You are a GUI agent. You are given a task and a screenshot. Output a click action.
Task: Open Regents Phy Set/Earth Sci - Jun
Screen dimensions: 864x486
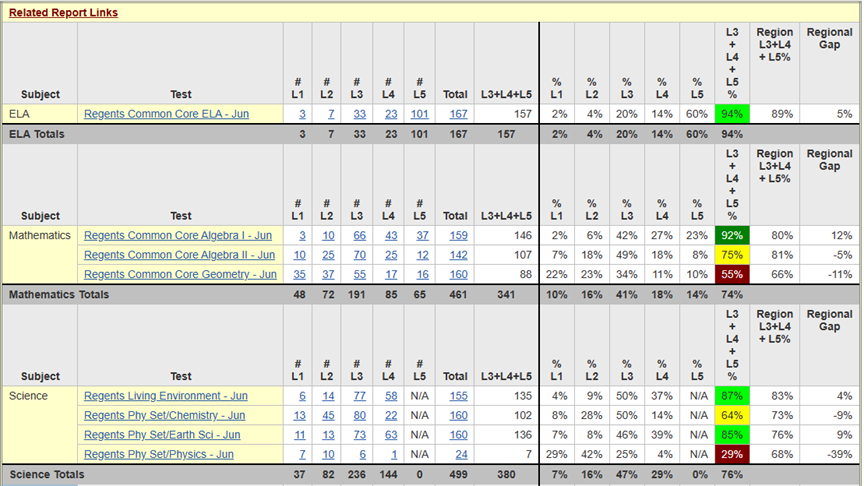point(162,434)
